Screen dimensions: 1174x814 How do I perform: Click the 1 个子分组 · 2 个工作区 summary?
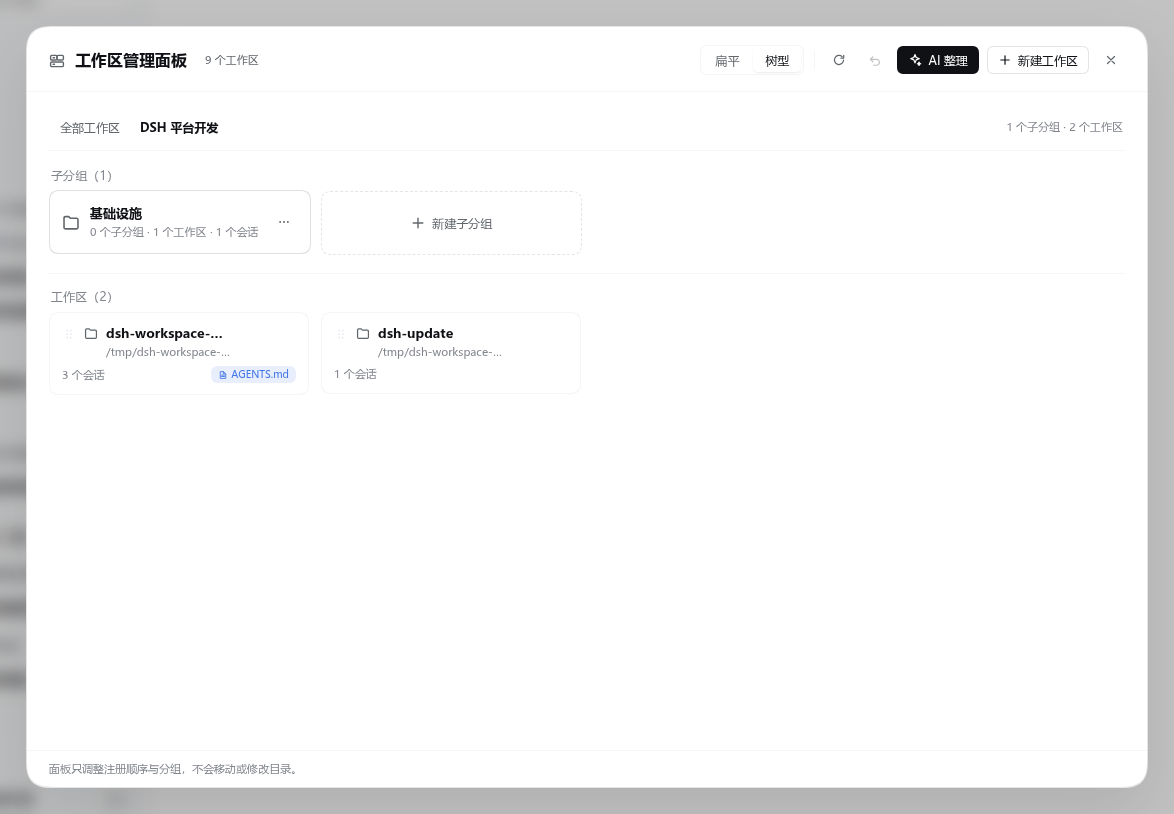tap(1064, 127)
